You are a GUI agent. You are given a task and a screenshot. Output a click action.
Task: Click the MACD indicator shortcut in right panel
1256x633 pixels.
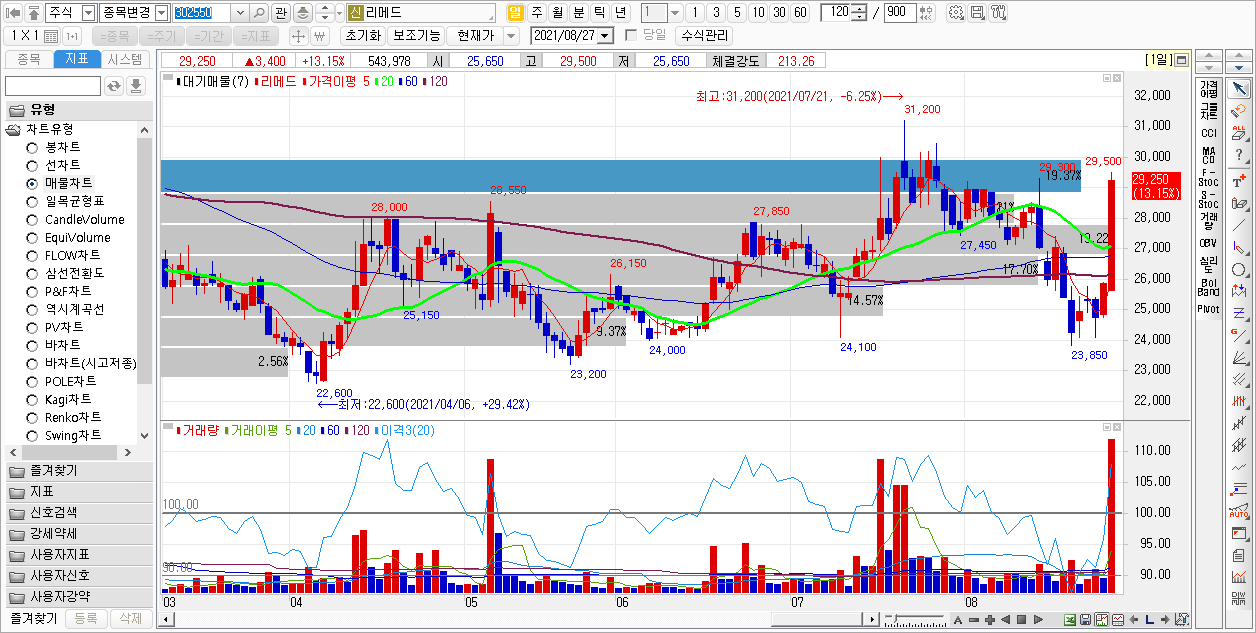coord(1209,154)
